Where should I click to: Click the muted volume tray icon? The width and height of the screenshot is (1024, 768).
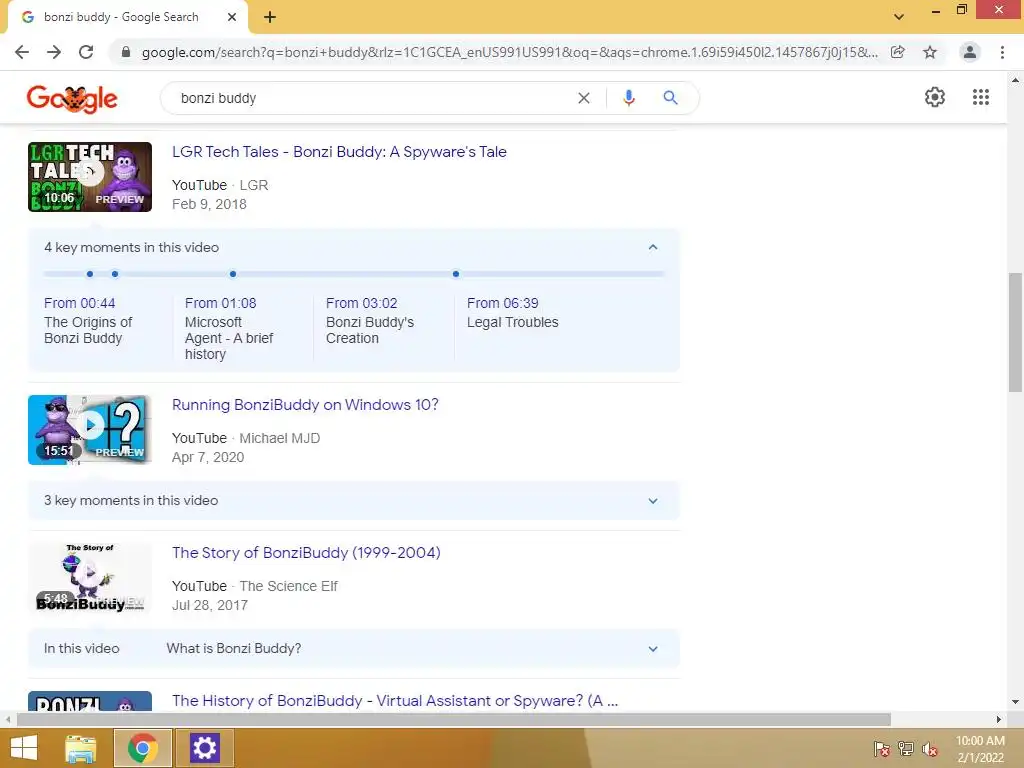pos(930,749)
